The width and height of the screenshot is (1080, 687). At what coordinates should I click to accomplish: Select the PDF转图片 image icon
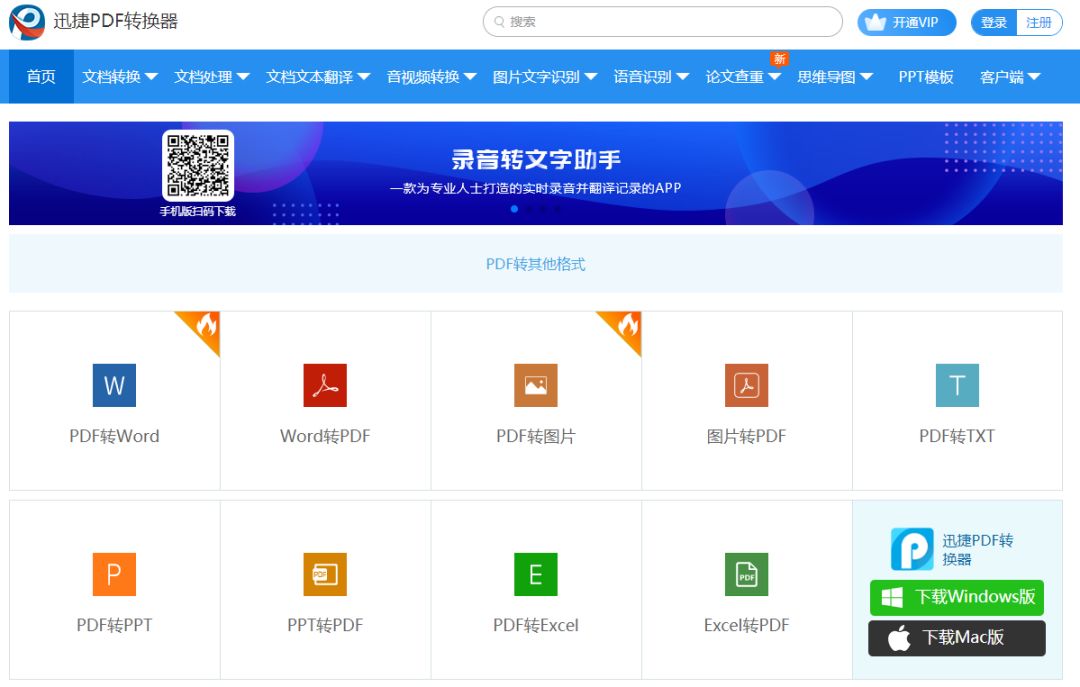click(x=536, y=385)
